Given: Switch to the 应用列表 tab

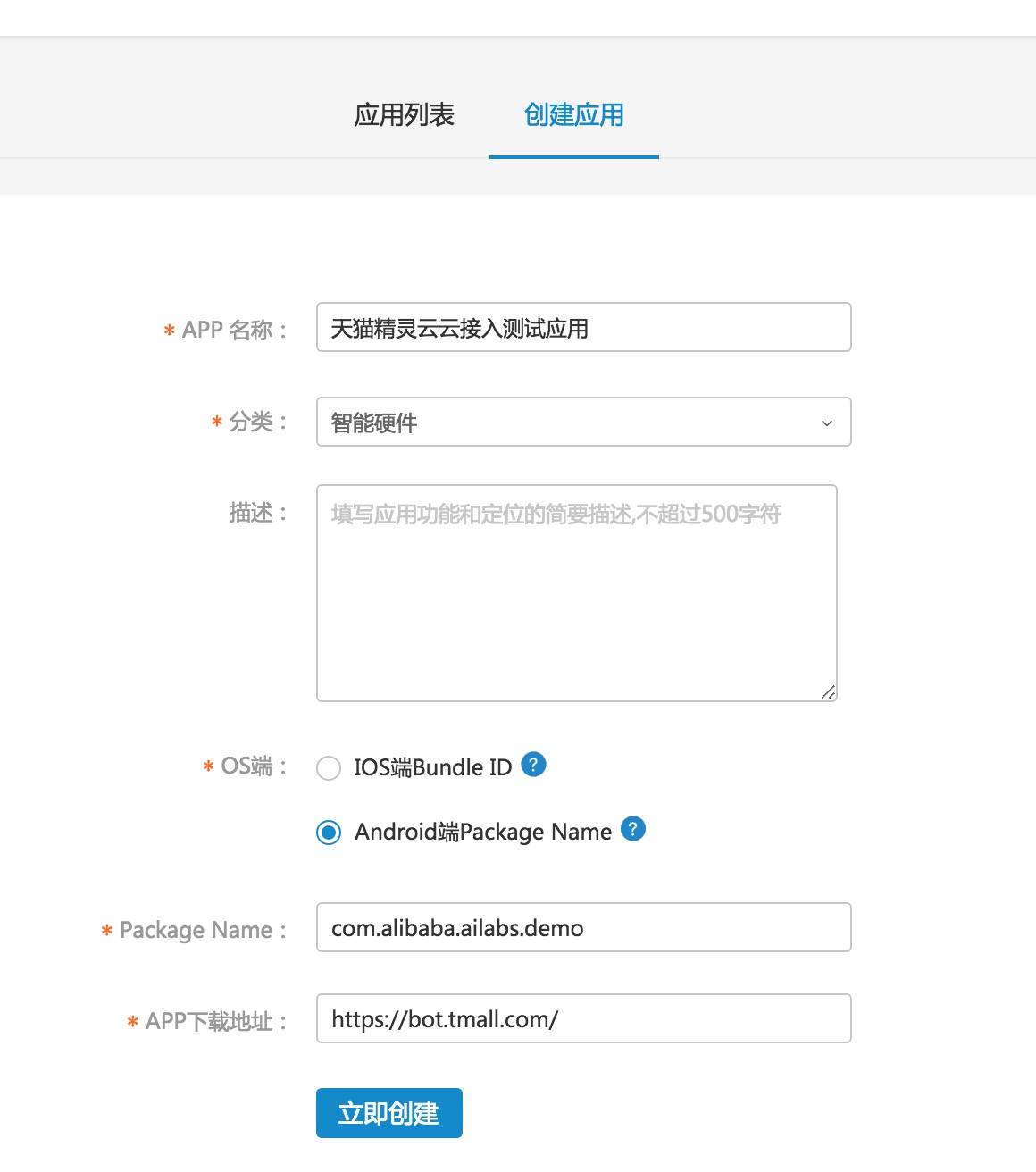Looking at the screenshot, I should point(405,115).
